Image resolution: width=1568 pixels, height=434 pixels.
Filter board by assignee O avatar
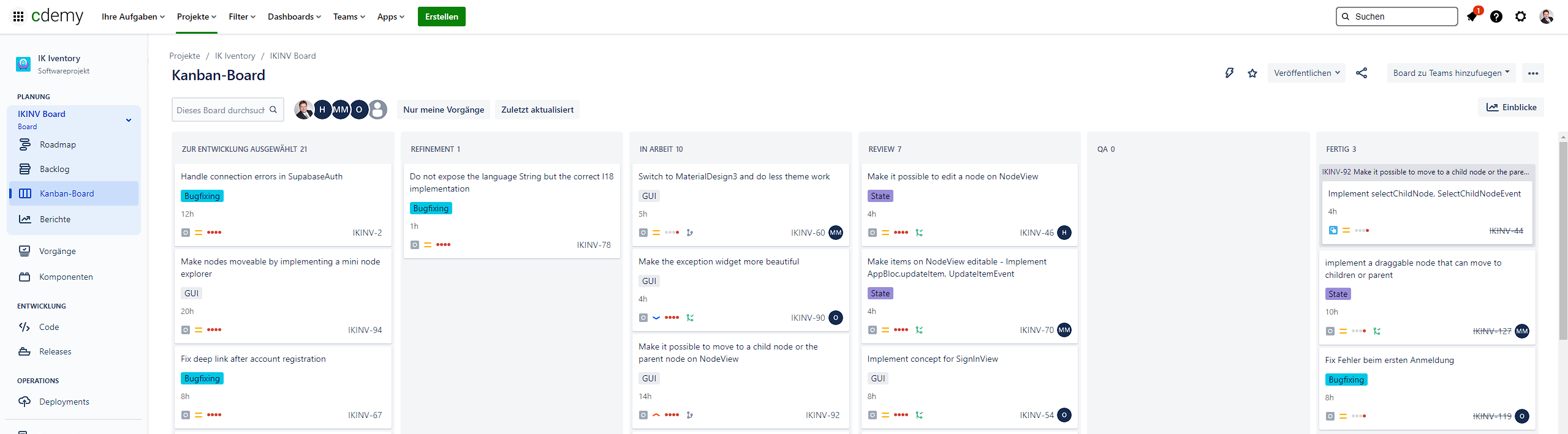pos(359,110)
